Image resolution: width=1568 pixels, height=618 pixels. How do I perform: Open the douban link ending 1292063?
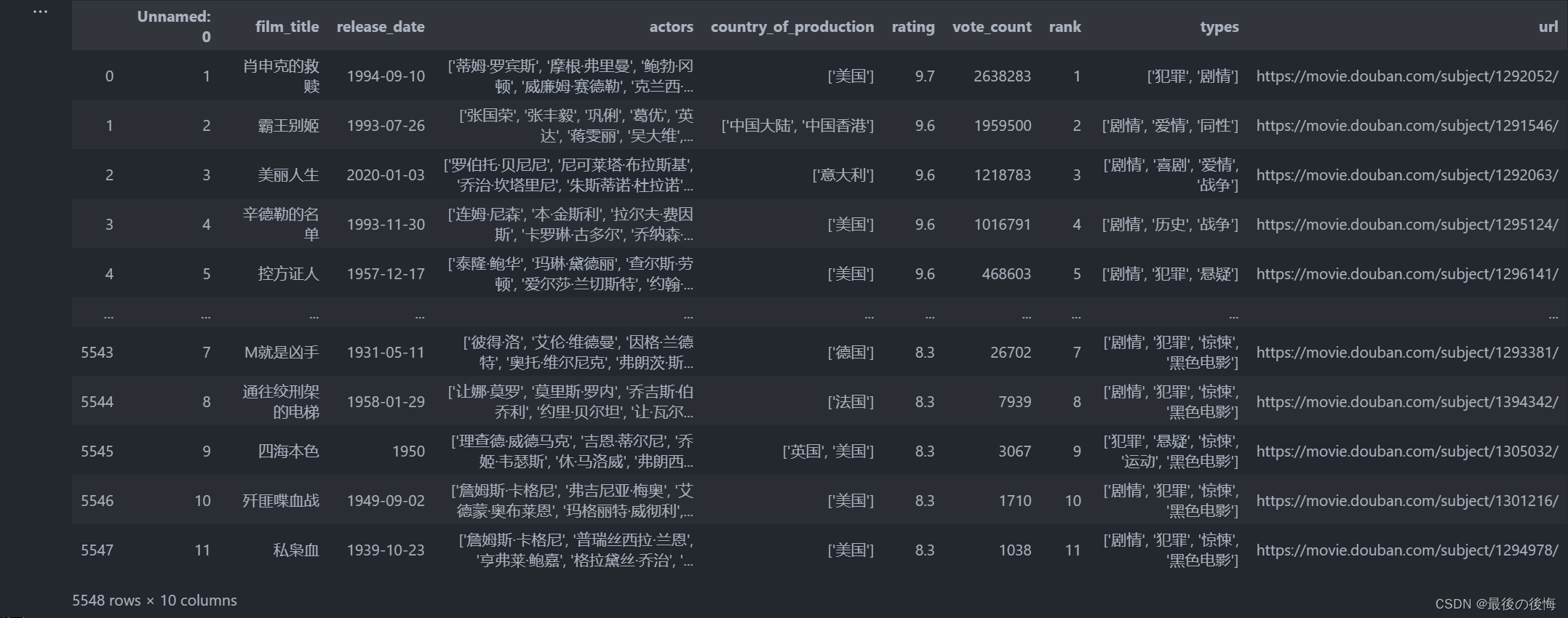[1407, 175]
